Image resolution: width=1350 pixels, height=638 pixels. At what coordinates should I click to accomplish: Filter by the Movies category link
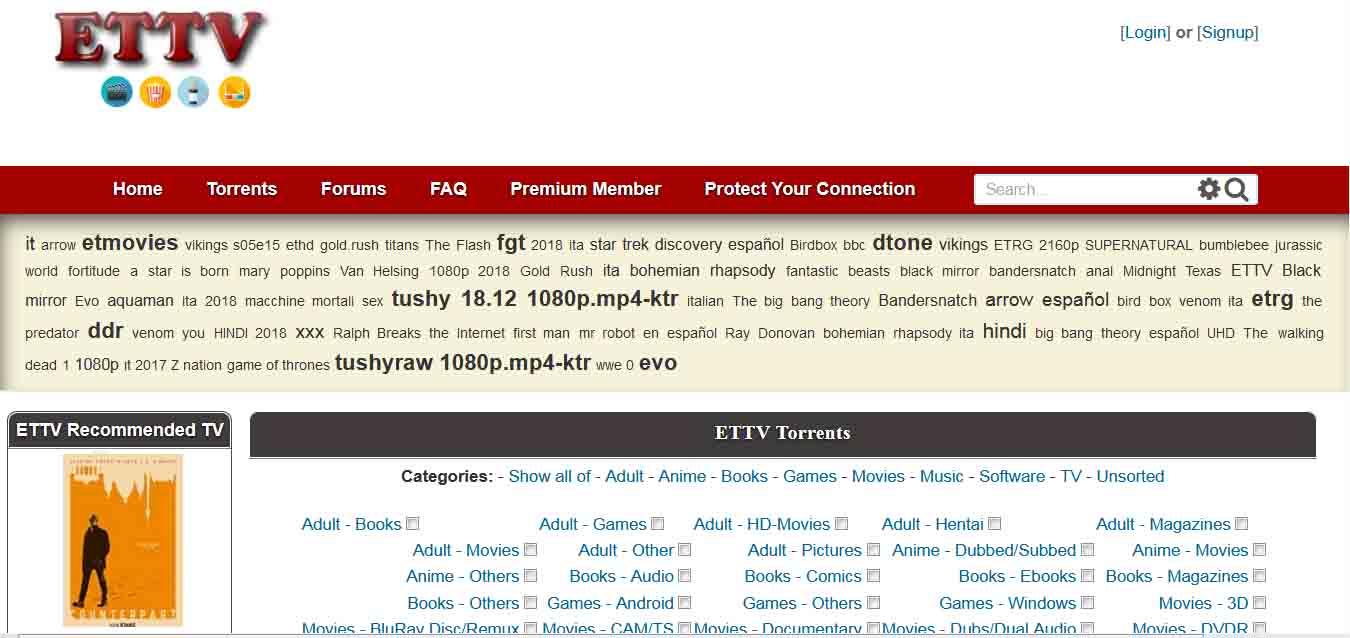point(879,476)
